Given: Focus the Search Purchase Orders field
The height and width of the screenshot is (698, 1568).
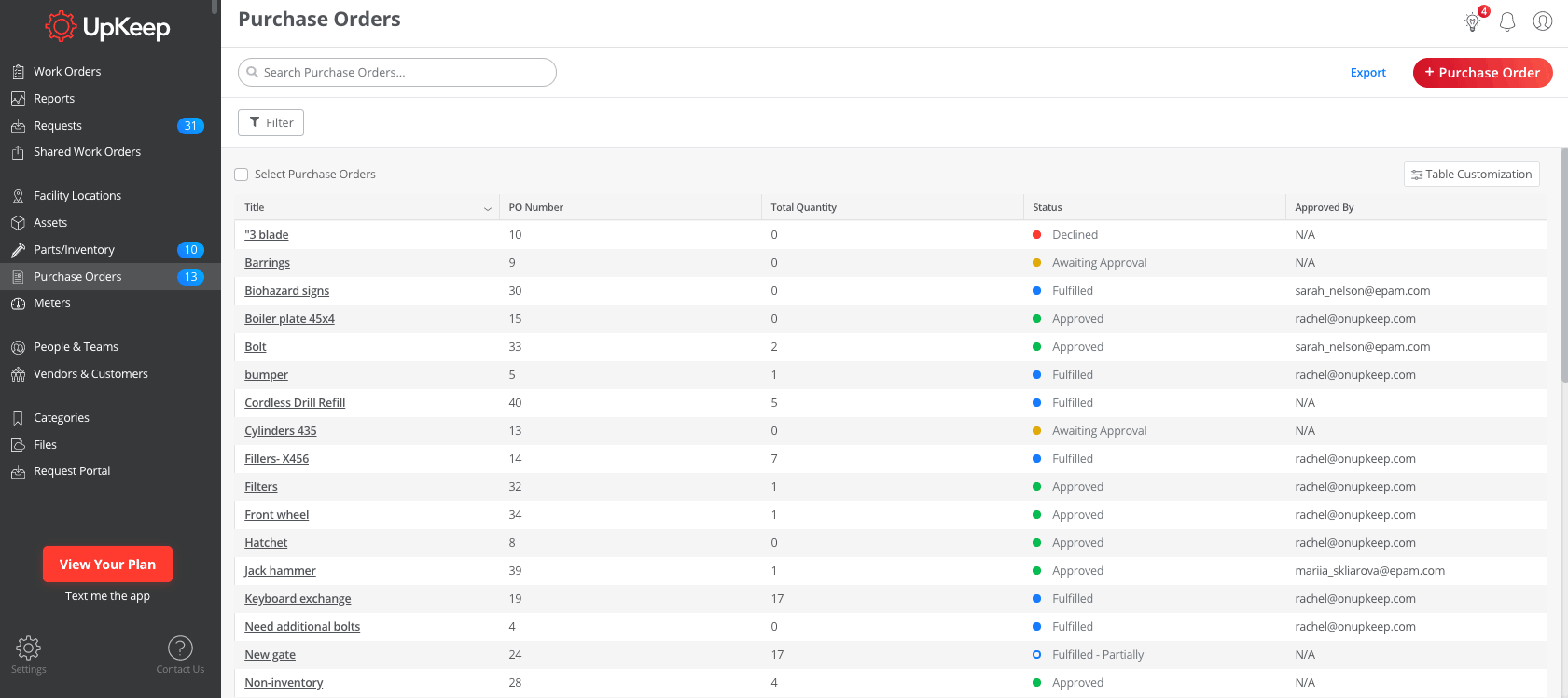Looking at the screenshot, I should tap(401, 73).
